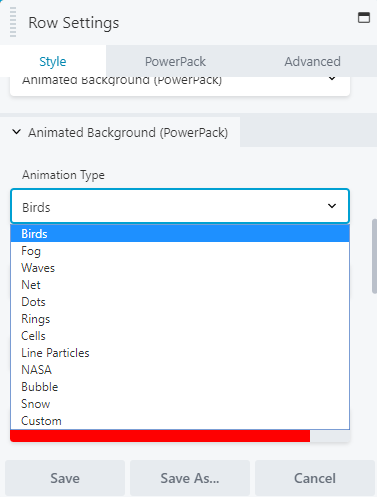Select the Rings option

[180, 319]
